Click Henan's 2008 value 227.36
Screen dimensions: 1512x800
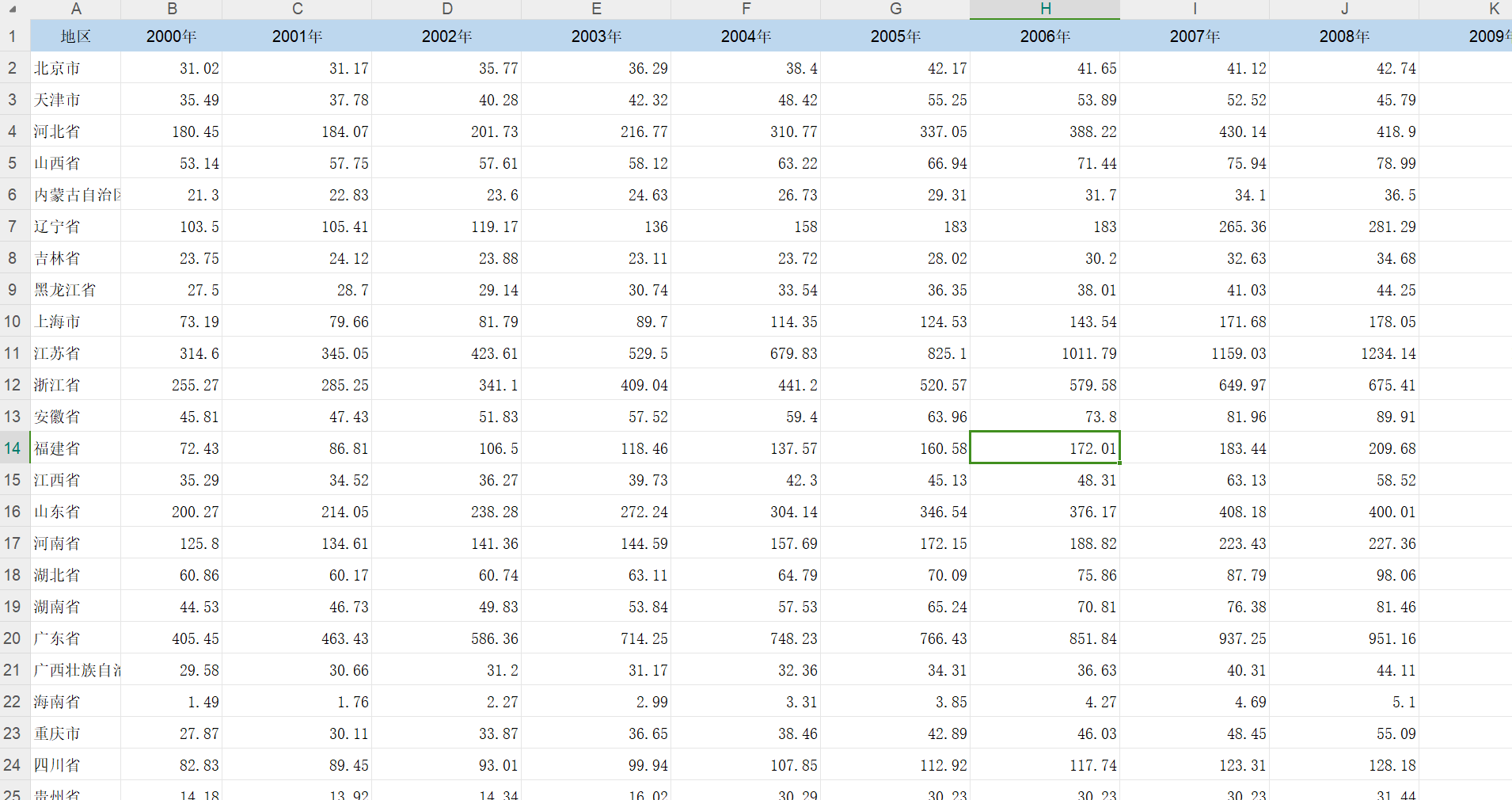tap(1345, 543)
